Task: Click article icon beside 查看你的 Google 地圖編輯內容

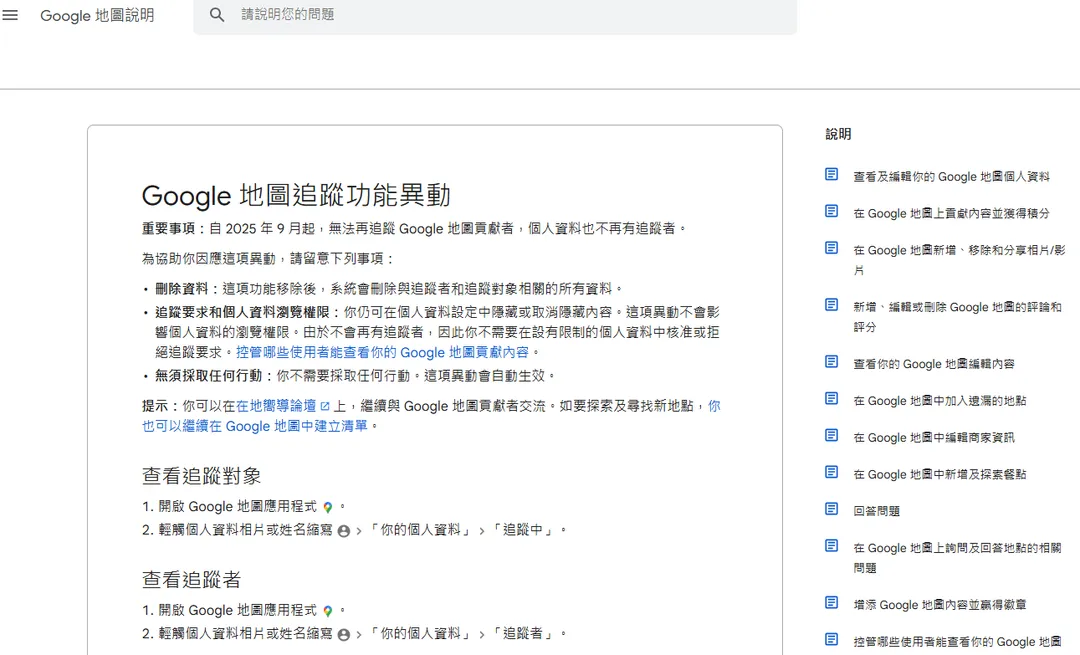Action: click(x=831, y=362)
